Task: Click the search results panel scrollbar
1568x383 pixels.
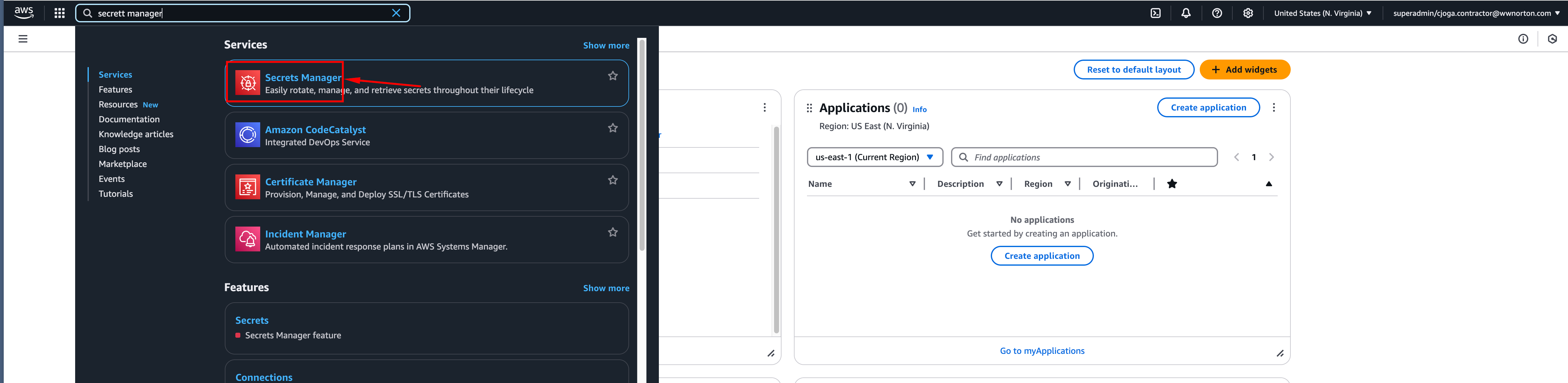Action: pos(641,145)
